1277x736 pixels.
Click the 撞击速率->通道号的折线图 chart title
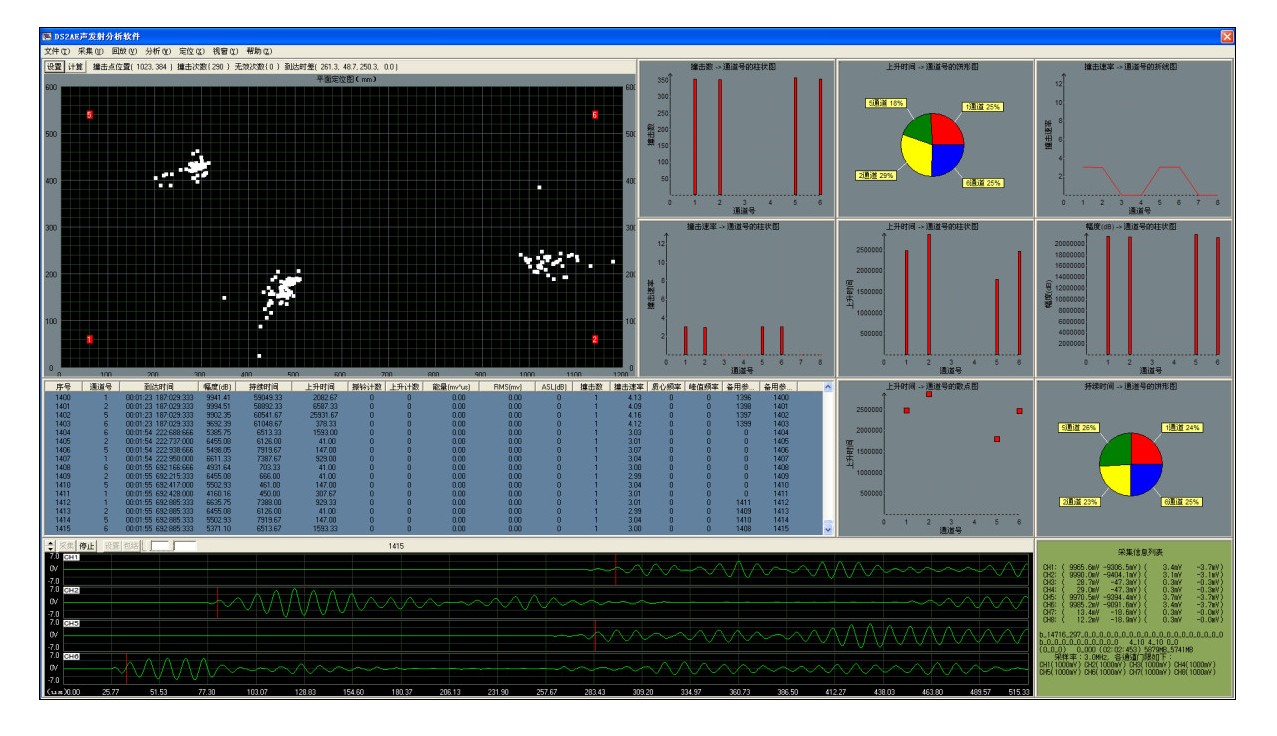click(1131, 67)
